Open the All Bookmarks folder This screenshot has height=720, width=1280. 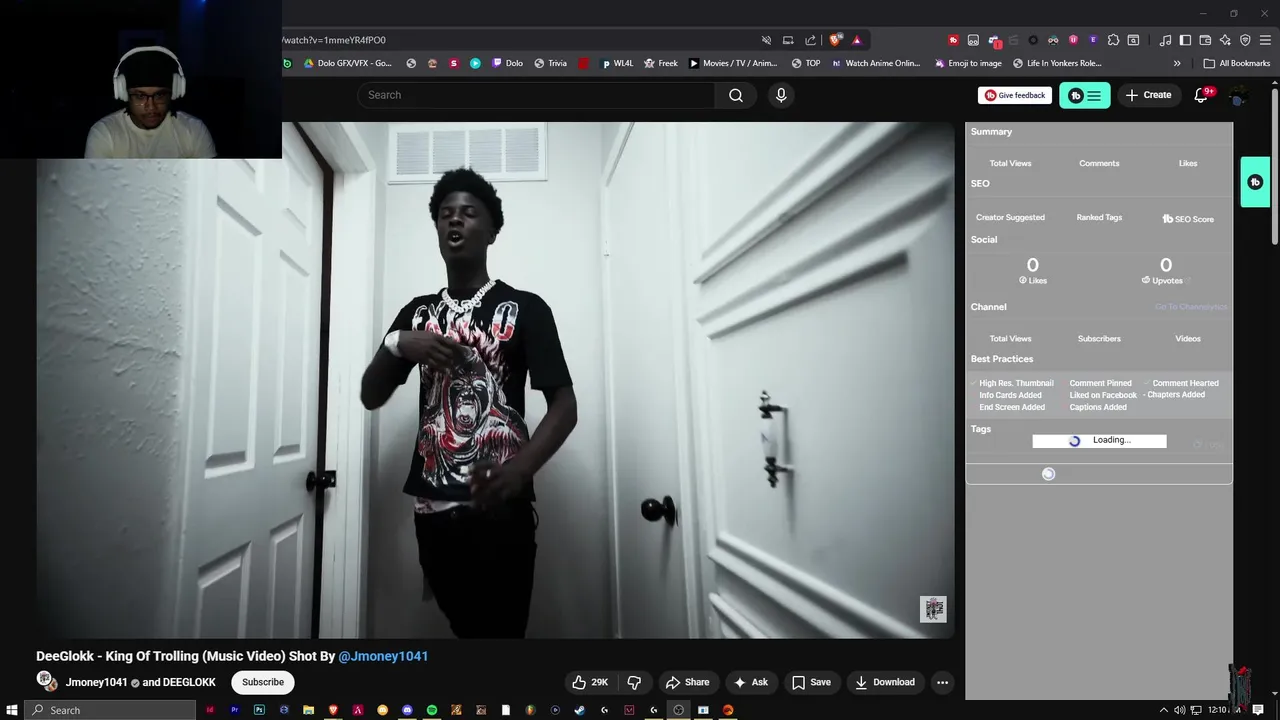[1237, 63]
